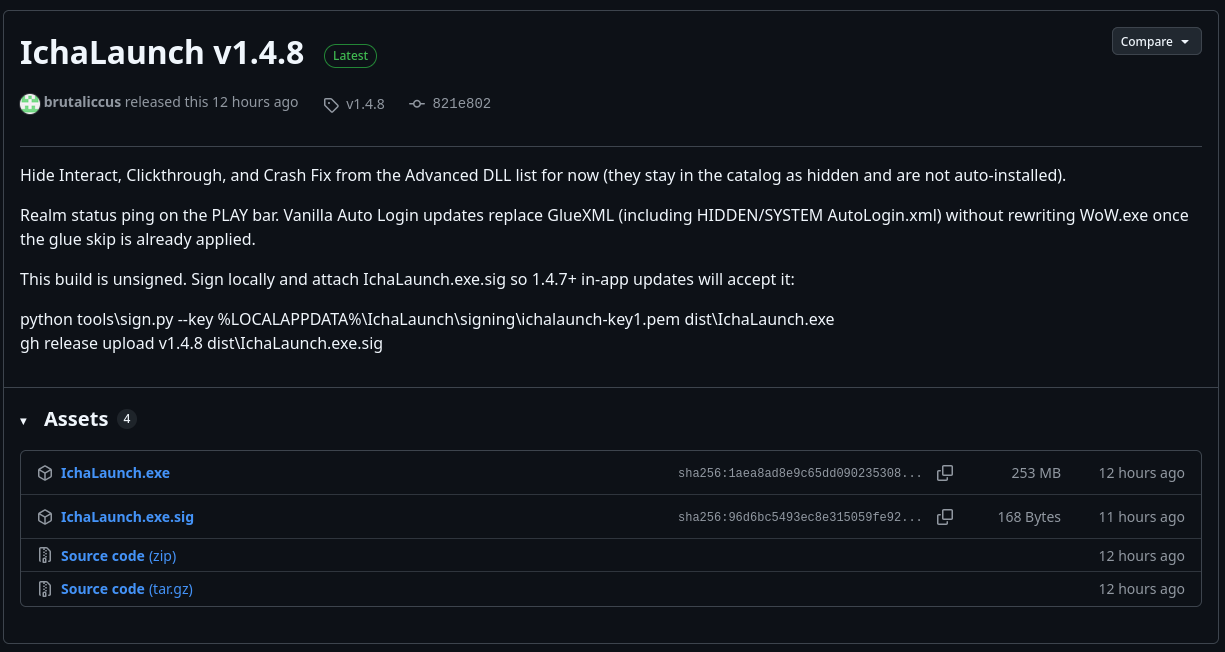
Task: Copy sha256 hash for IchaLaunch.exe.sig
Action: tap(945, 517)
